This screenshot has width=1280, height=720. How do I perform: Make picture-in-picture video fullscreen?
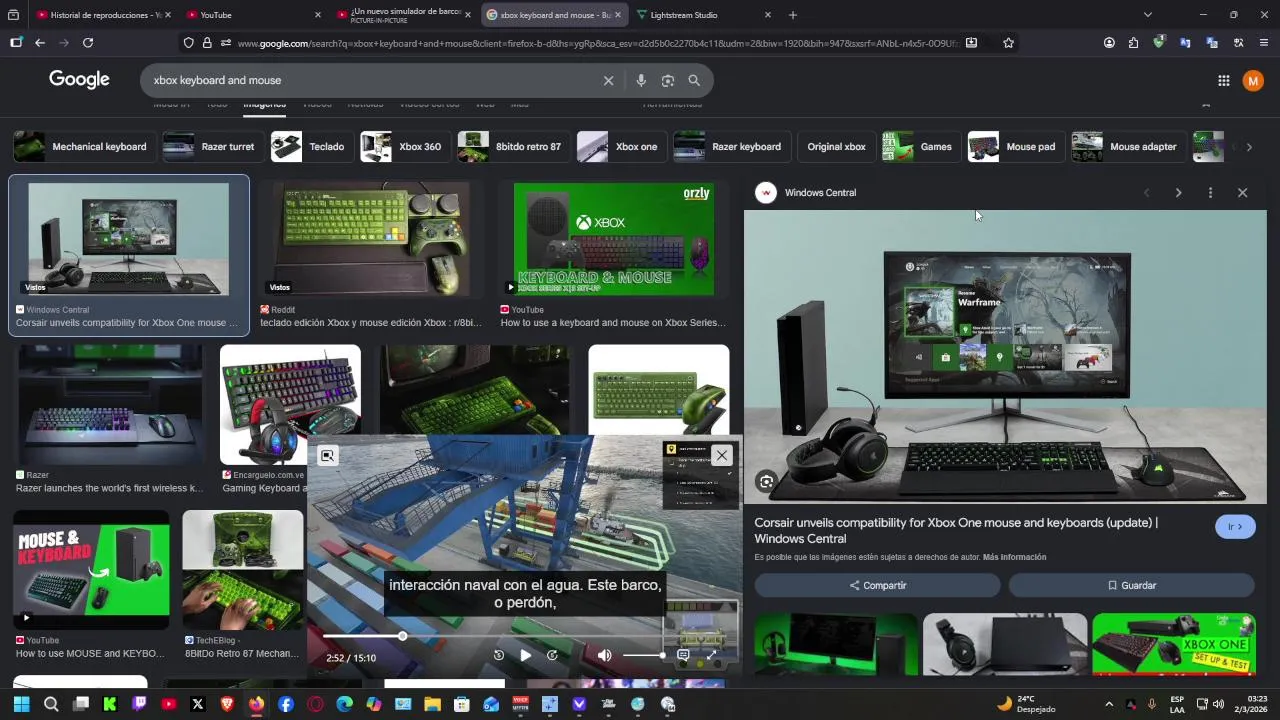712,655
